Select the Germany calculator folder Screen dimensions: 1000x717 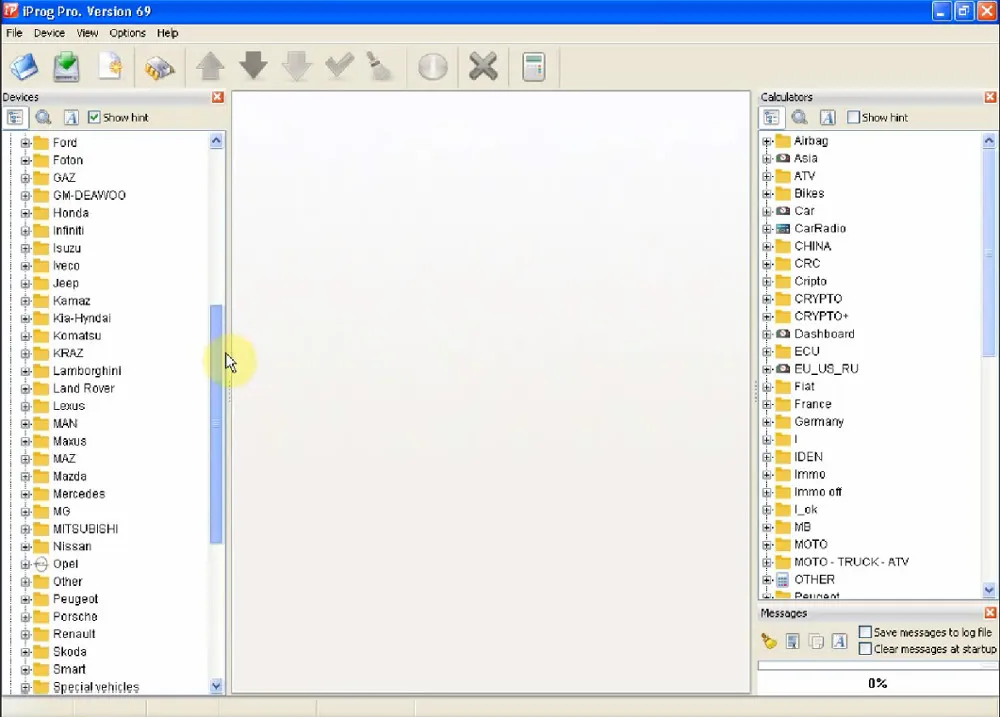(819, 422)
